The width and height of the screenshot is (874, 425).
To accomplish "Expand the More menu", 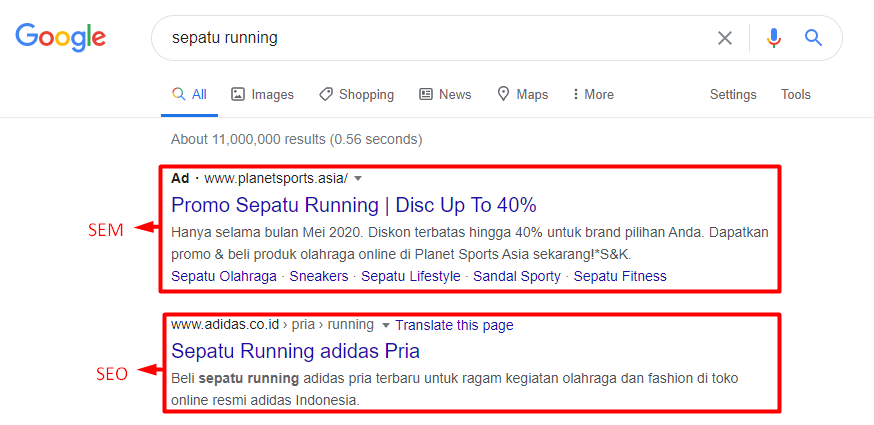I will (593, 95).
